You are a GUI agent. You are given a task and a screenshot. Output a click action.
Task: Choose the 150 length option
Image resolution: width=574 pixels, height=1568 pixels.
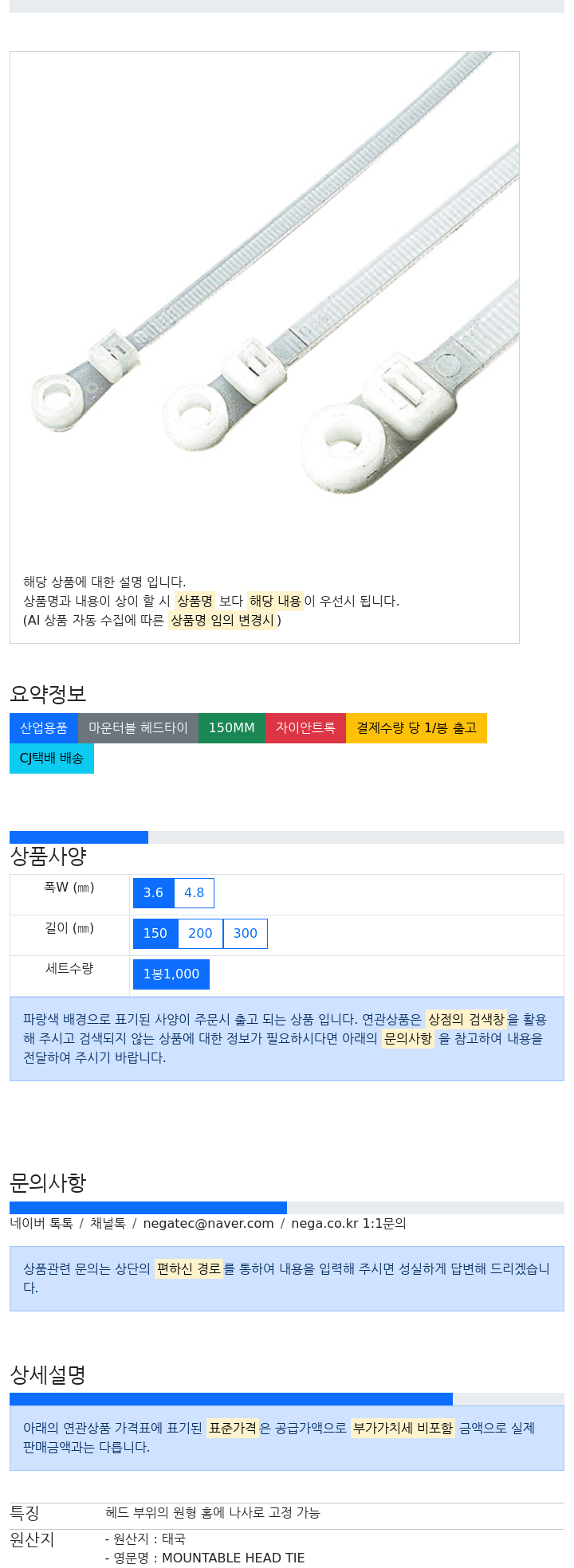[155, 934]
